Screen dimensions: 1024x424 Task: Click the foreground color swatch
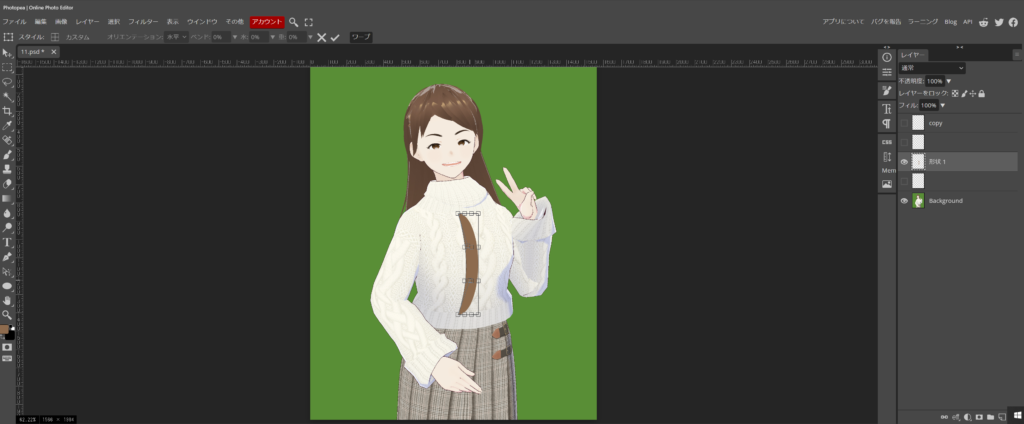(5, 328)
